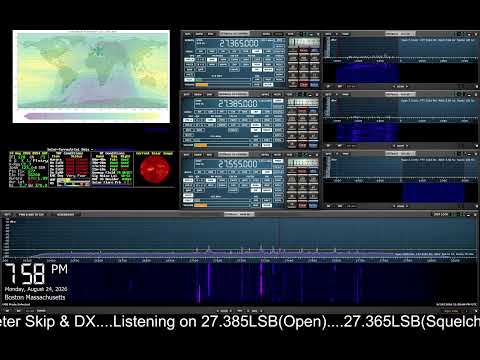Image resolution: width=480 pixels, height=360 pixels.
Task: Click the waterfall of the 27.385 receiver
Action: 401,133
